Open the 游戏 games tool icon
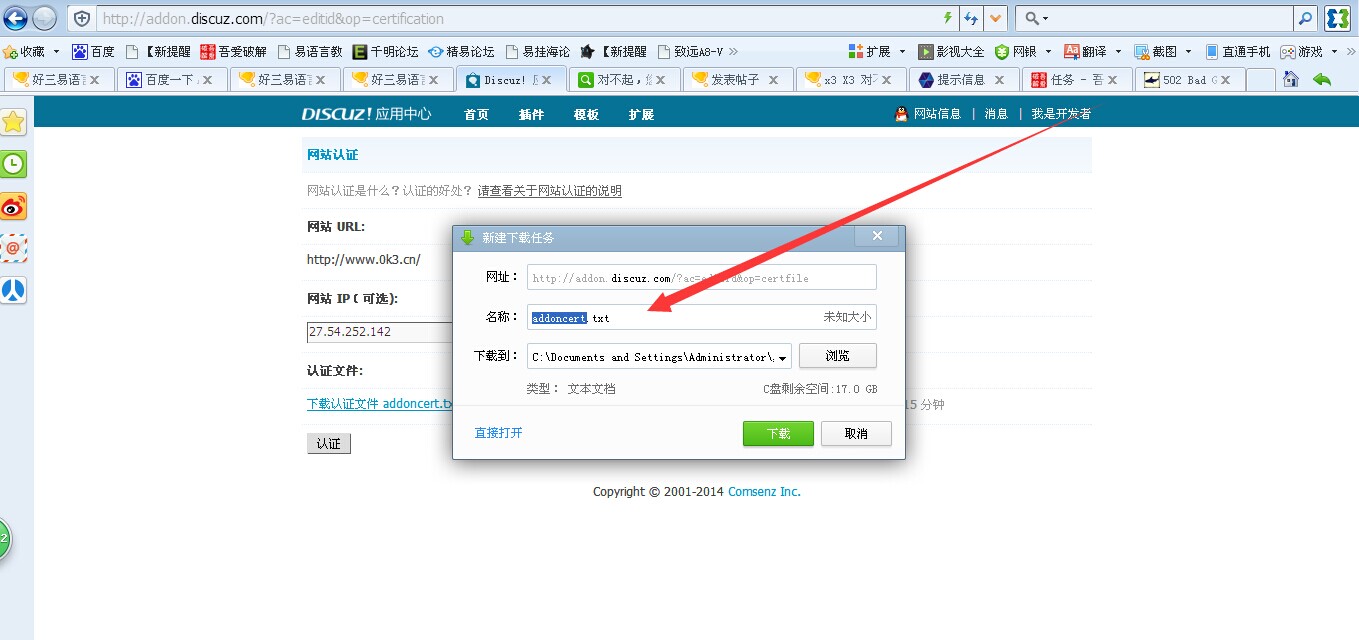This screenshot has height=640, width=1359. coord(1305,51)
